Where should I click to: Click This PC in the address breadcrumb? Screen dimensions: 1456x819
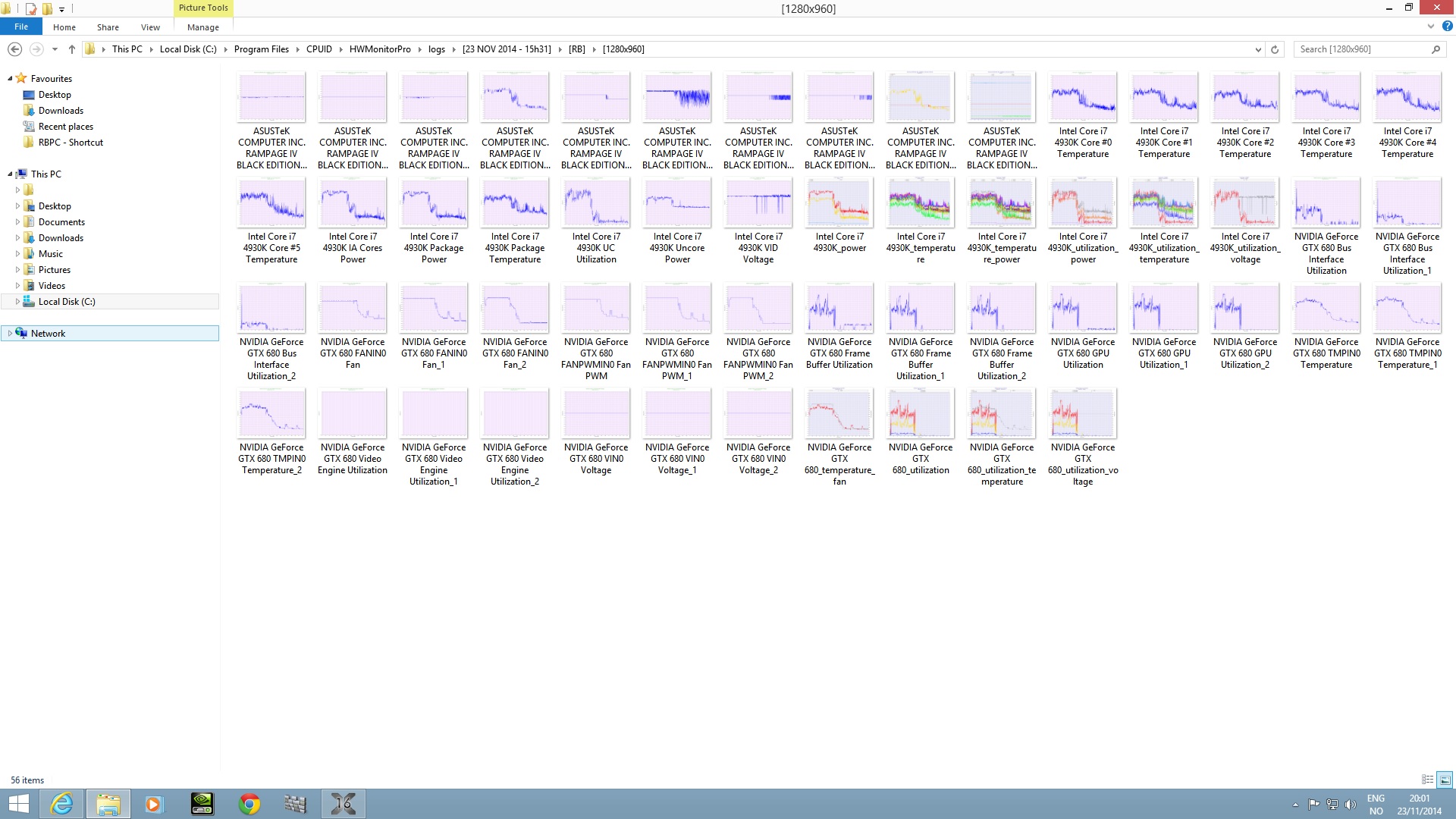pos(127,49)
